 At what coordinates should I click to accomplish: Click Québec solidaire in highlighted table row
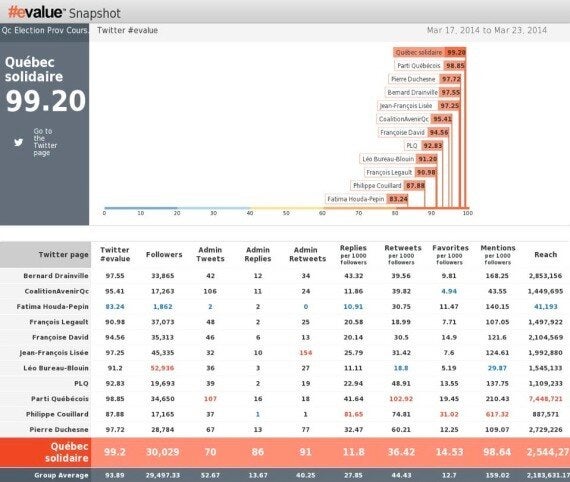[x=67, y=452]
